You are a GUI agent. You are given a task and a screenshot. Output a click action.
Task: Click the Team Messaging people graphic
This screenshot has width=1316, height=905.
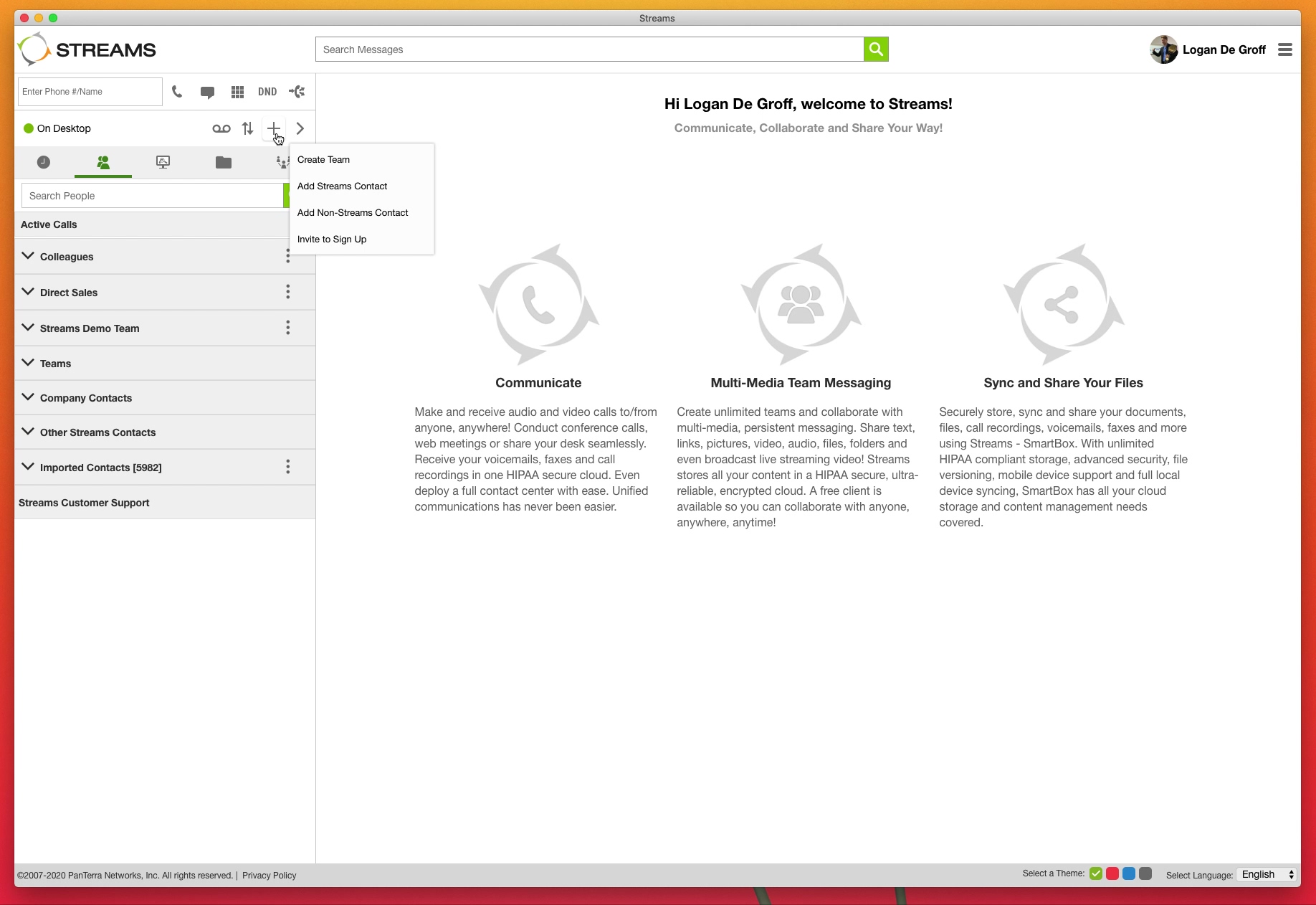(x=801, y=304)
